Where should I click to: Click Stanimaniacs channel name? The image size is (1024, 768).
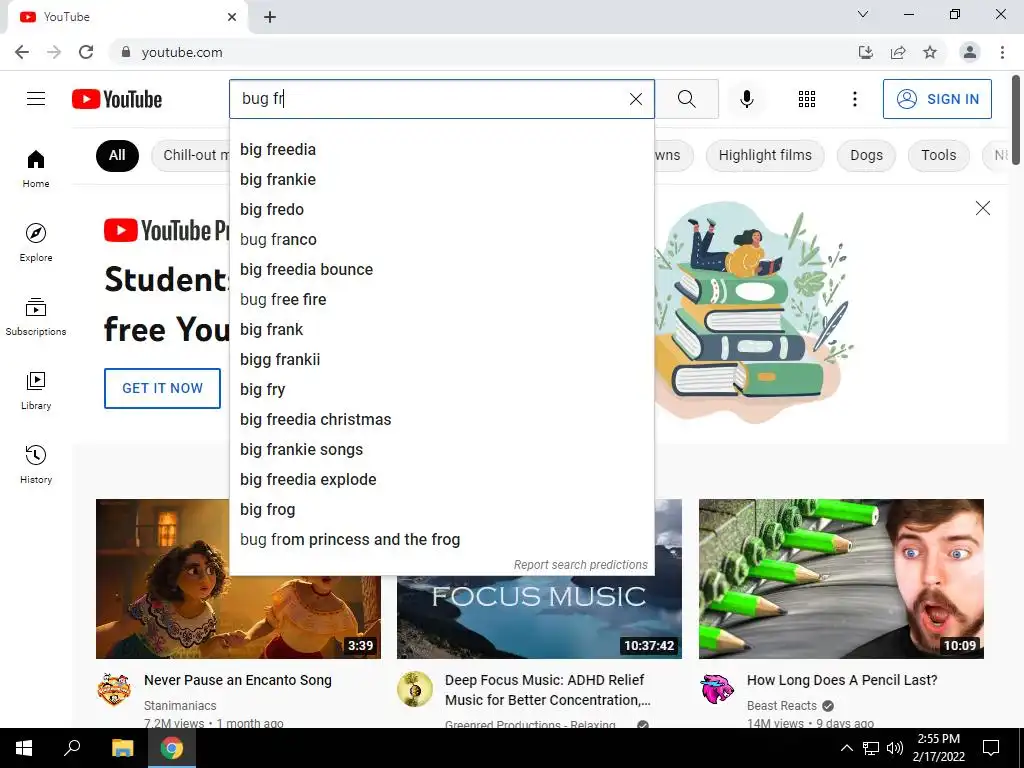[x=180, y=706]
